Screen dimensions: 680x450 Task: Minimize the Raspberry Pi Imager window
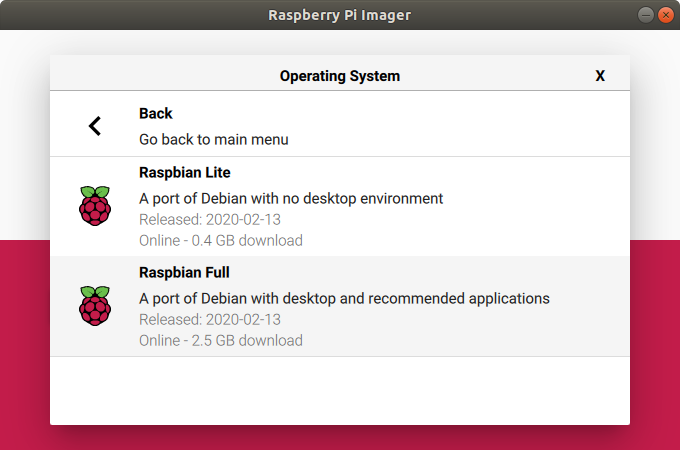[645, 15]
